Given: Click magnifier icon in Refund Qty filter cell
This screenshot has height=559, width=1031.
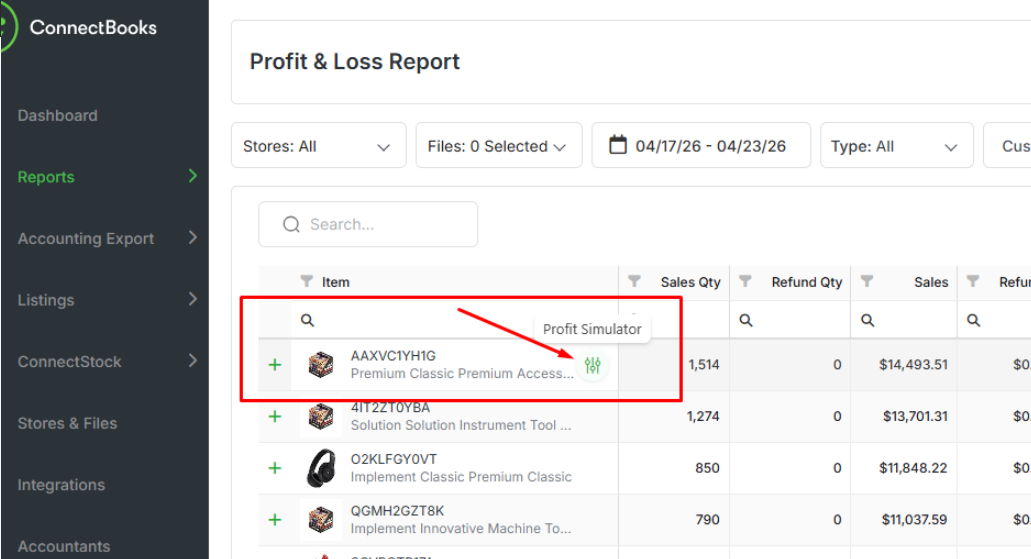Looking at the screenshot, I should pos(746,320).
